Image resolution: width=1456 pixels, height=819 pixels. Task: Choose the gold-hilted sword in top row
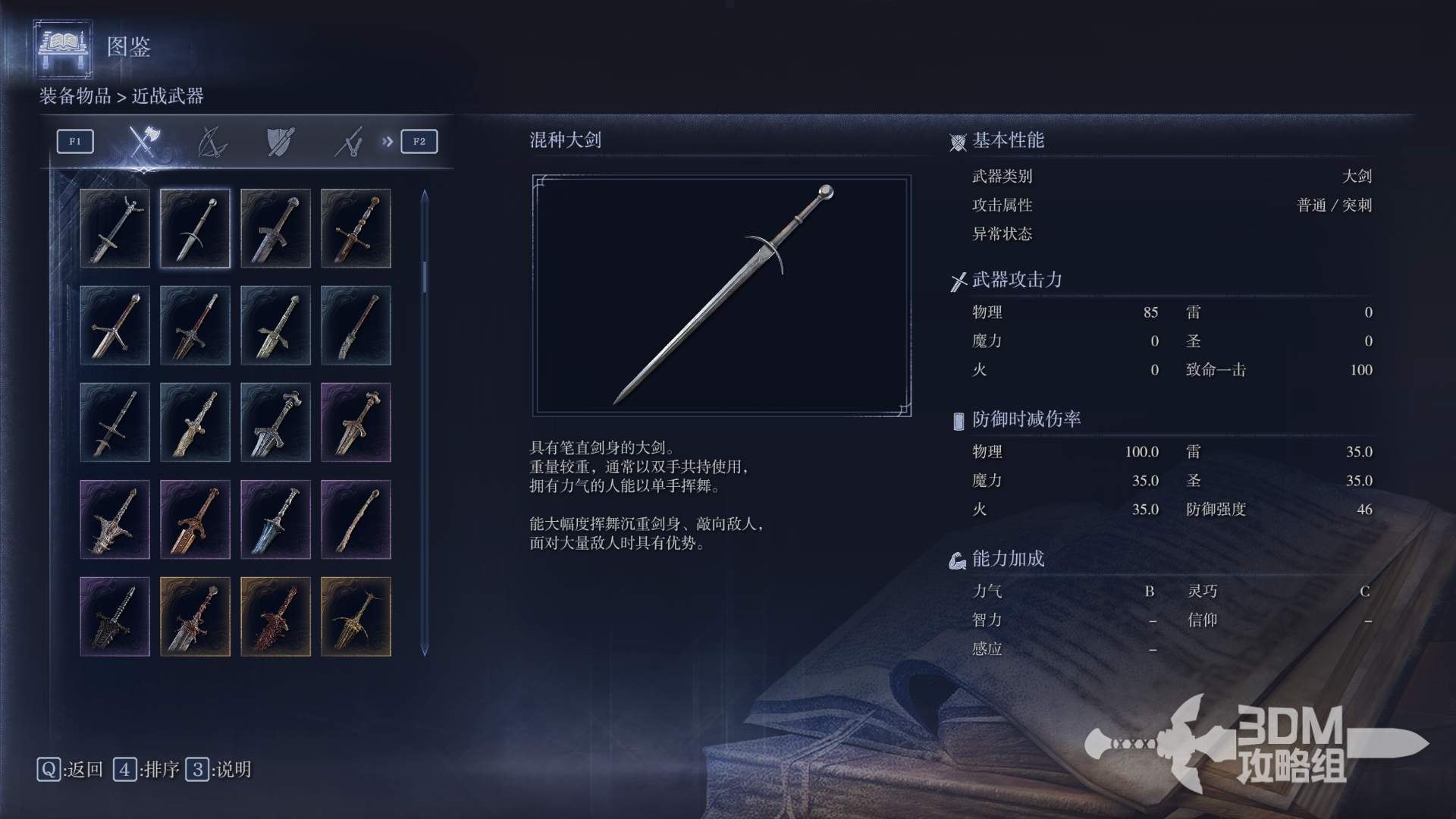356,228
